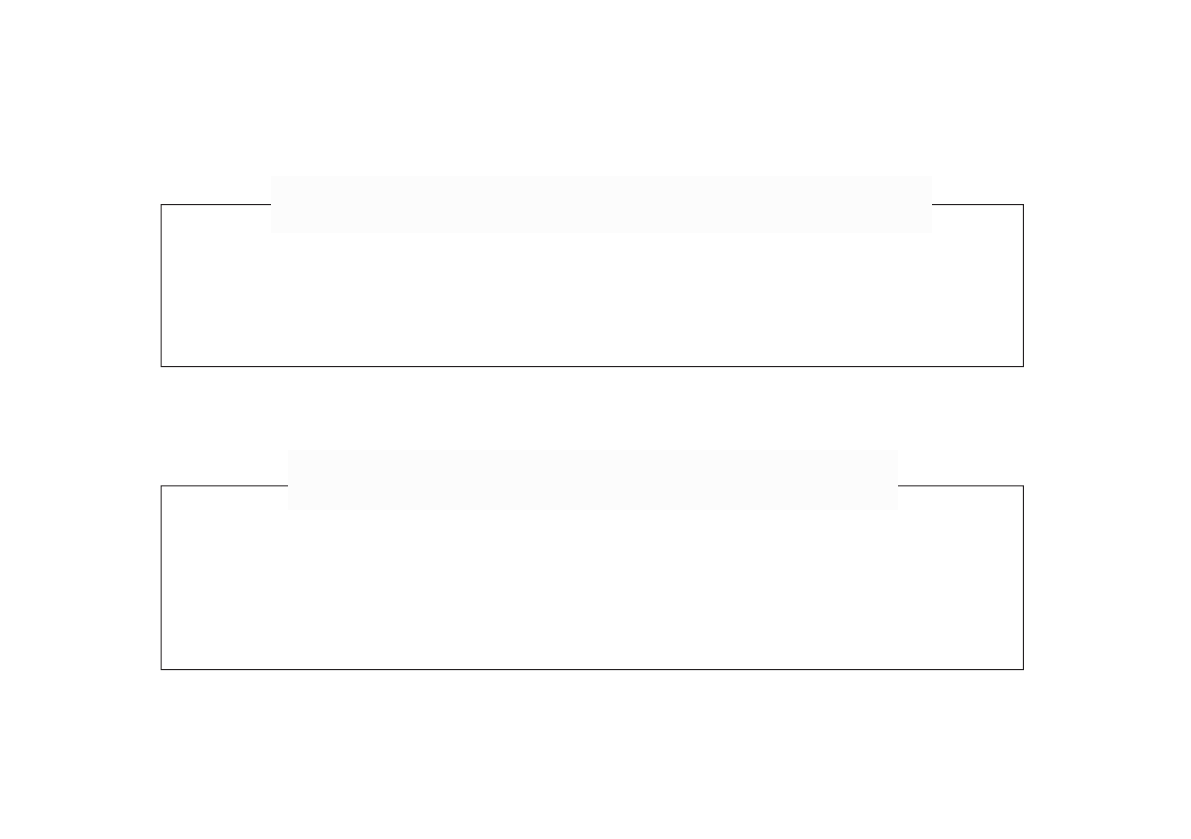This screenshot has width=1191, height=839.
Task: Click the upper gray header bar
Action: pyautogui.click(x=600, y=205)
